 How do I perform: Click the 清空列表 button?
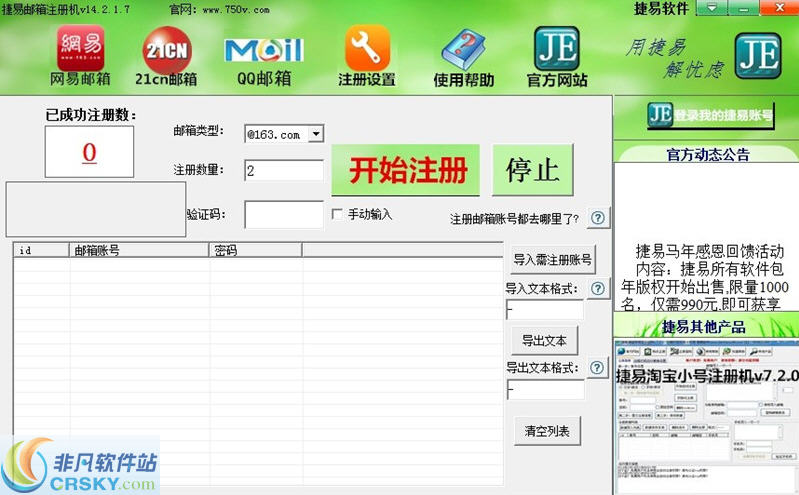[547, 431]
